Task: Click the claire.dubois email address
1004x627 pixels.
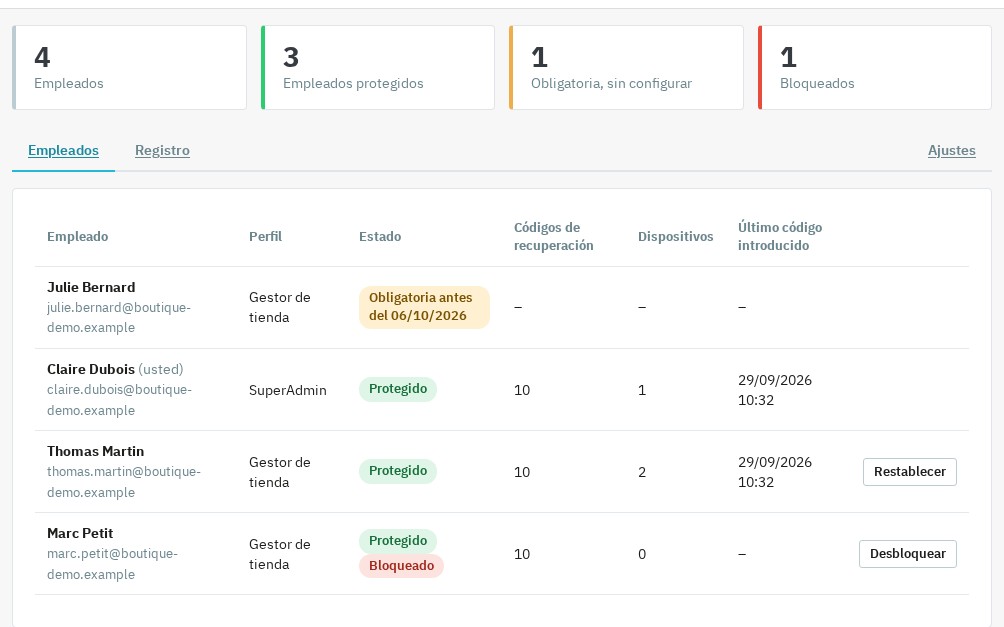Action: [x=119, y=400]
